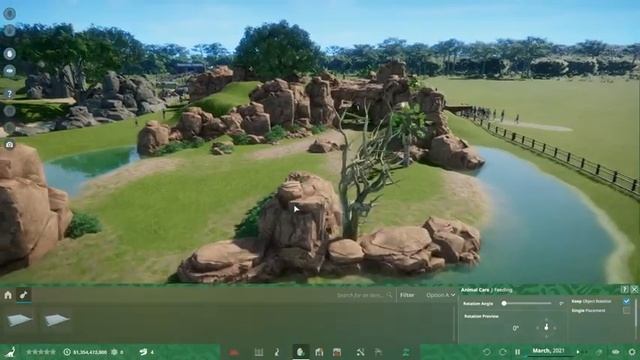The width and height of the screenshot is (640, 360).
Task: Open the facilities toolbar icon
Action: click(319, 352)
